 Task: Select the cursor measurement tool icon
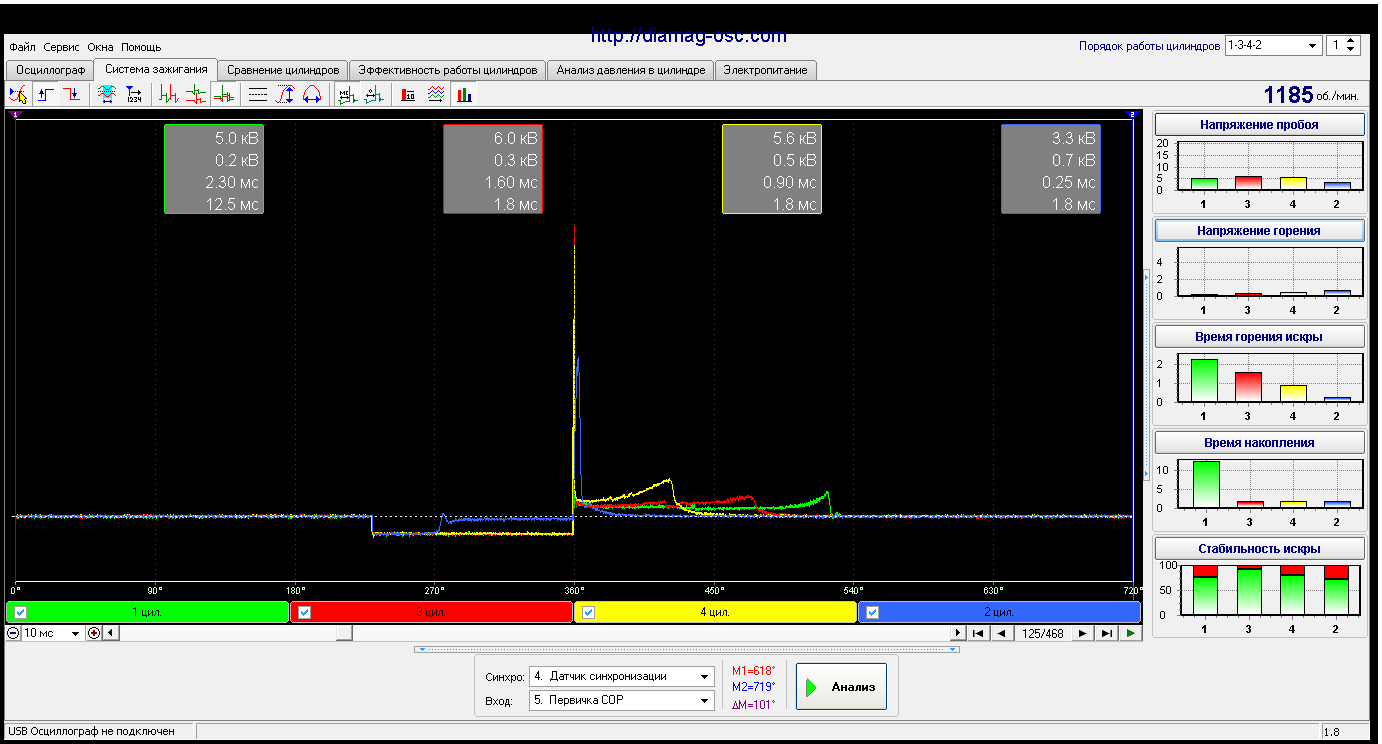[x=18, y=95]
